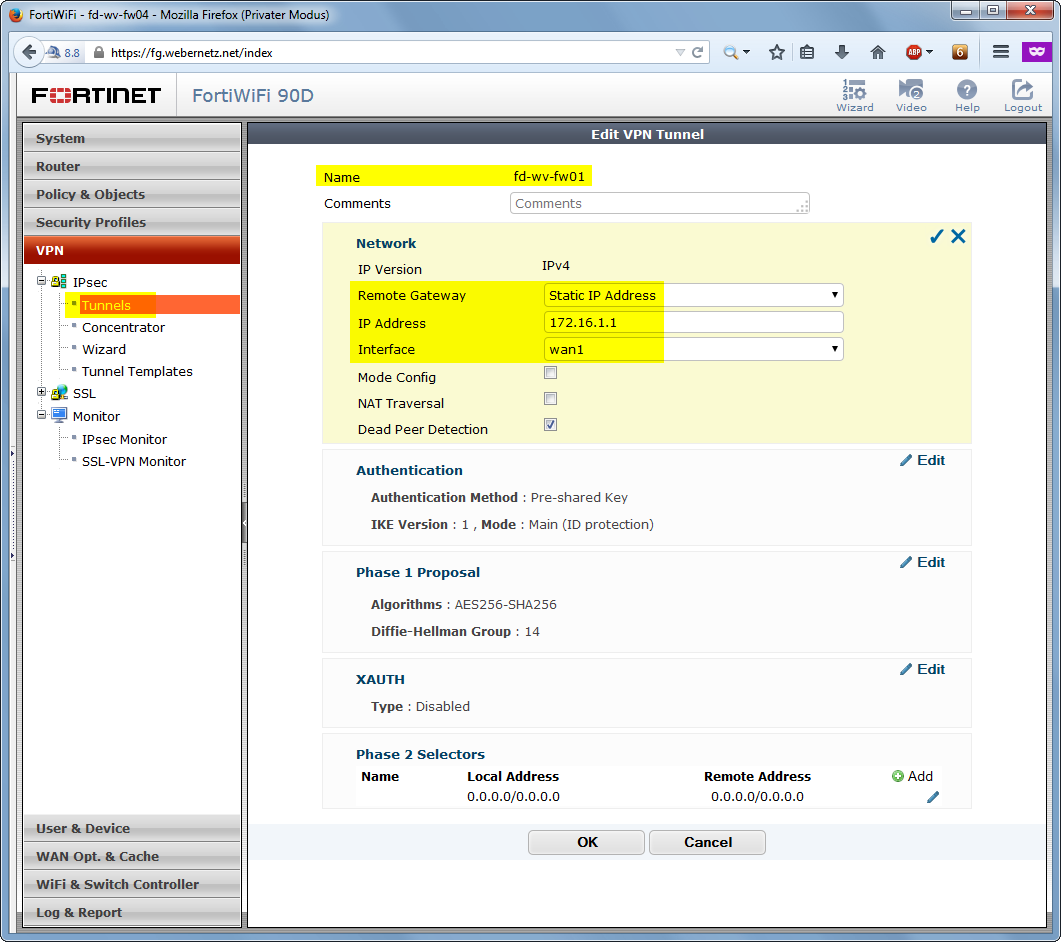Select Concentrator in the IPsec tree
This screenshot has height=942, width=1061.
pyautogui.click(x=123, y=328)
